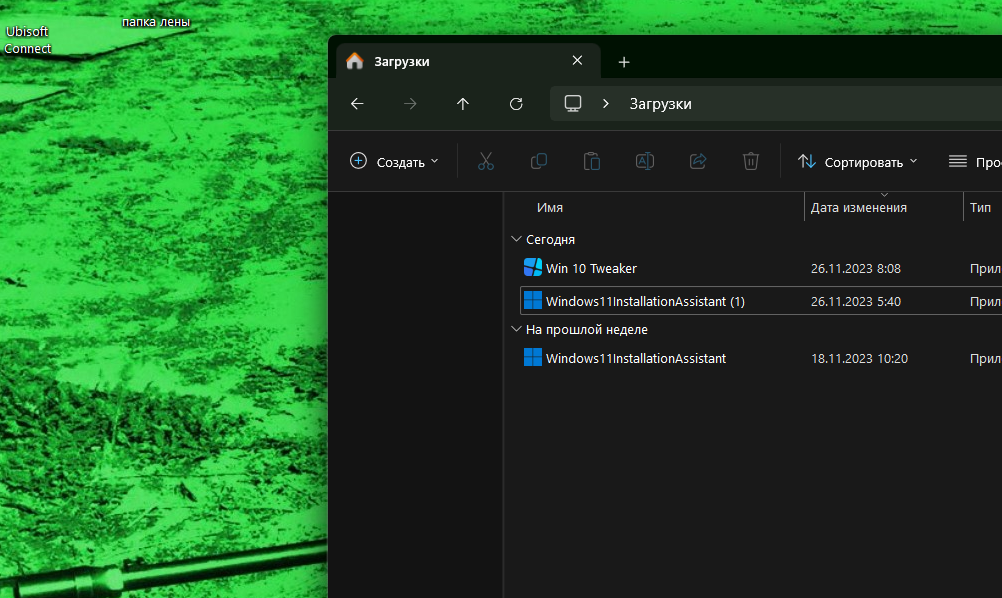
Task: Click the forward navigation arrow
Action: tap(410, 104)
